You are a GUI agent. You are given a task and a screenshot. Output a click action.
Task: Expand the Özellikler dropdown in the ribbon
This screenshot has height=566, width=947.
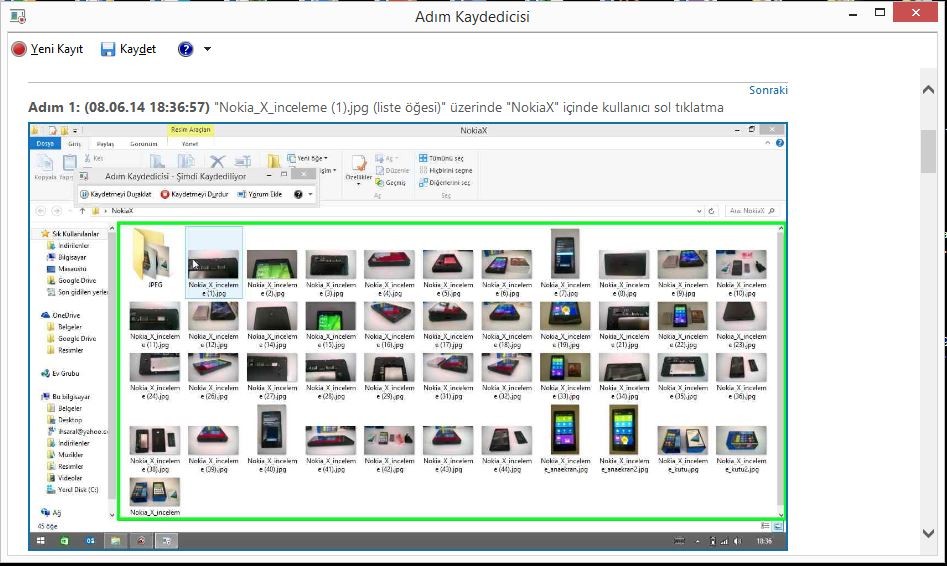[x=358, y=177]
